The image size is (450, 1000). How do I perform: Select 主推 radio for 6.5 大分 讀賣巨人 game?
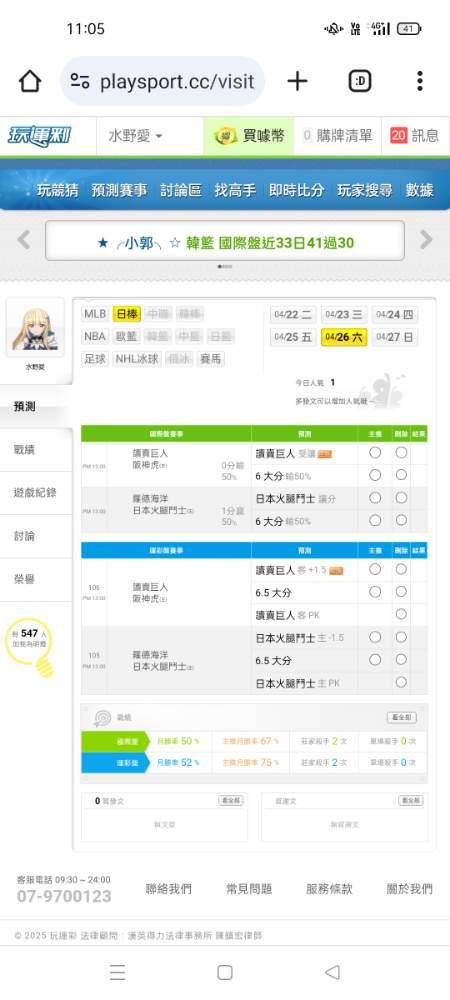click(375, 592)
